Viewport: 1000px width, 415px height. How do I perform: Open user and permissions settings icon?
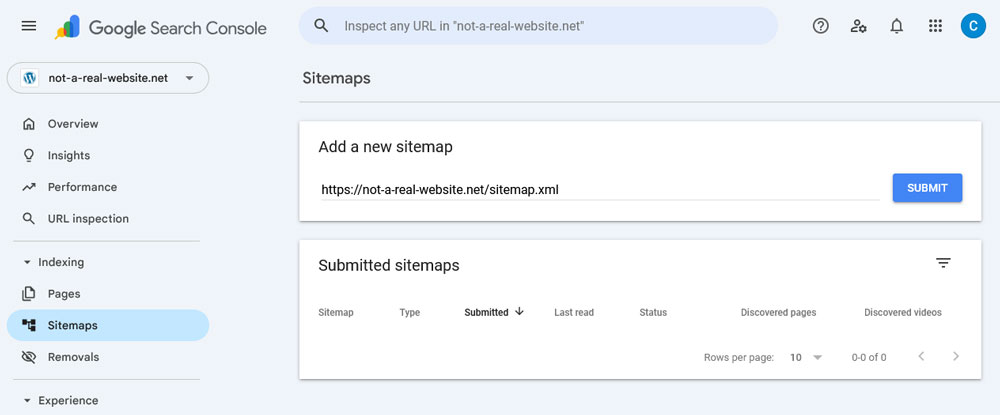pos(858,26)
